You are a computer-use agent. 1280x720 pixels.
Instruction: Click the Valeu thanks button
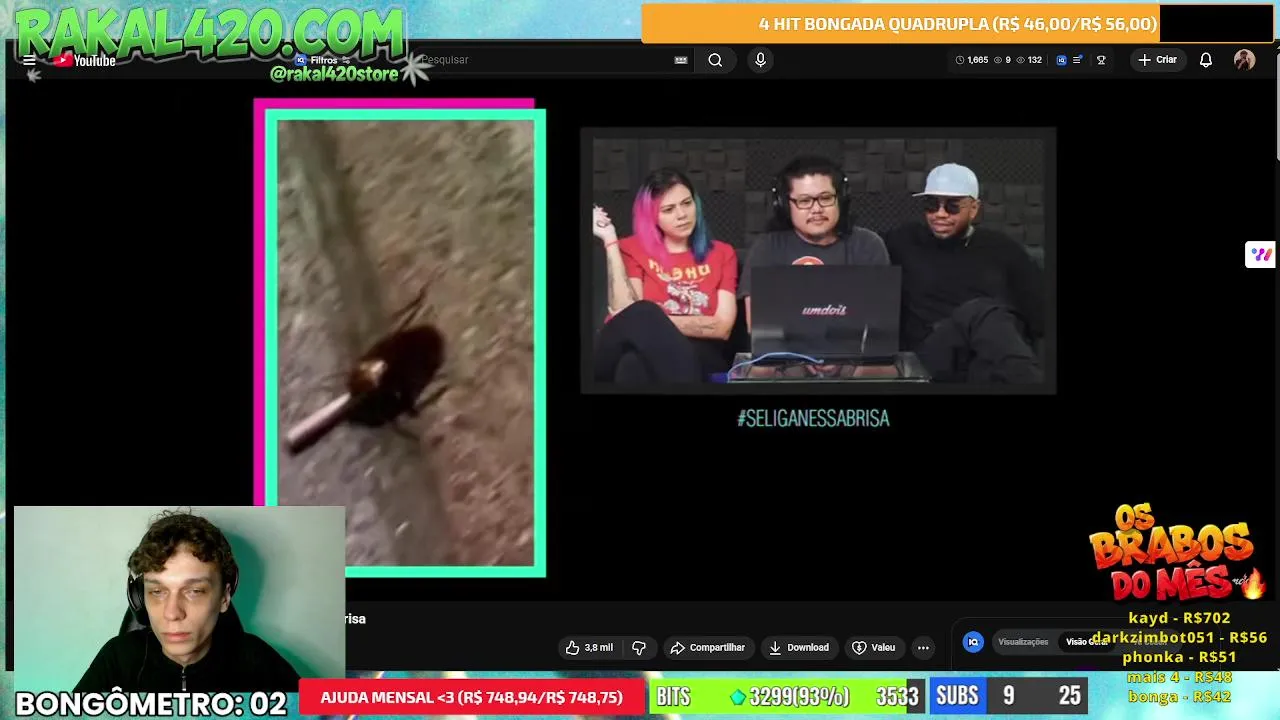[873, 648]
